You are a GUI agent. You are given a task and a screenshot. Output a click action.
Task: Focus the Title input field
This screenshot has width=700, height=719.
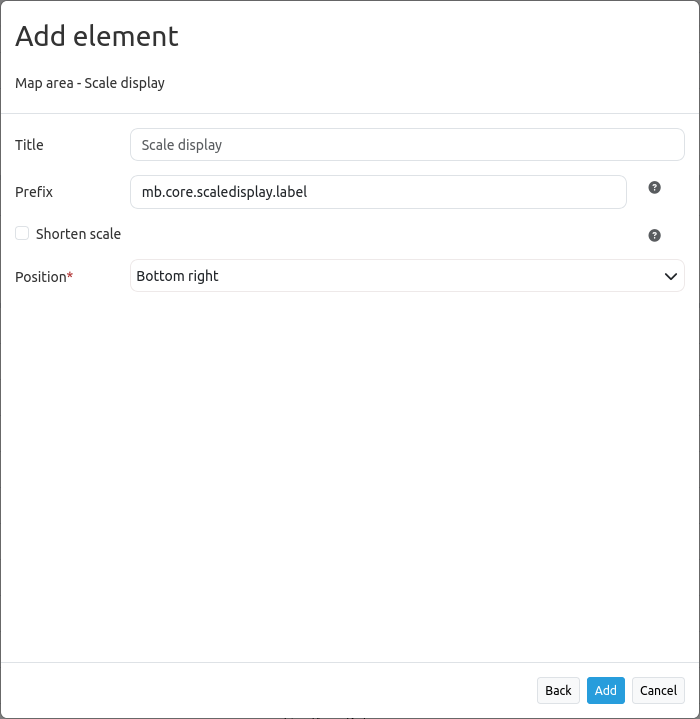pyautogui.click(x=407, y=145)
